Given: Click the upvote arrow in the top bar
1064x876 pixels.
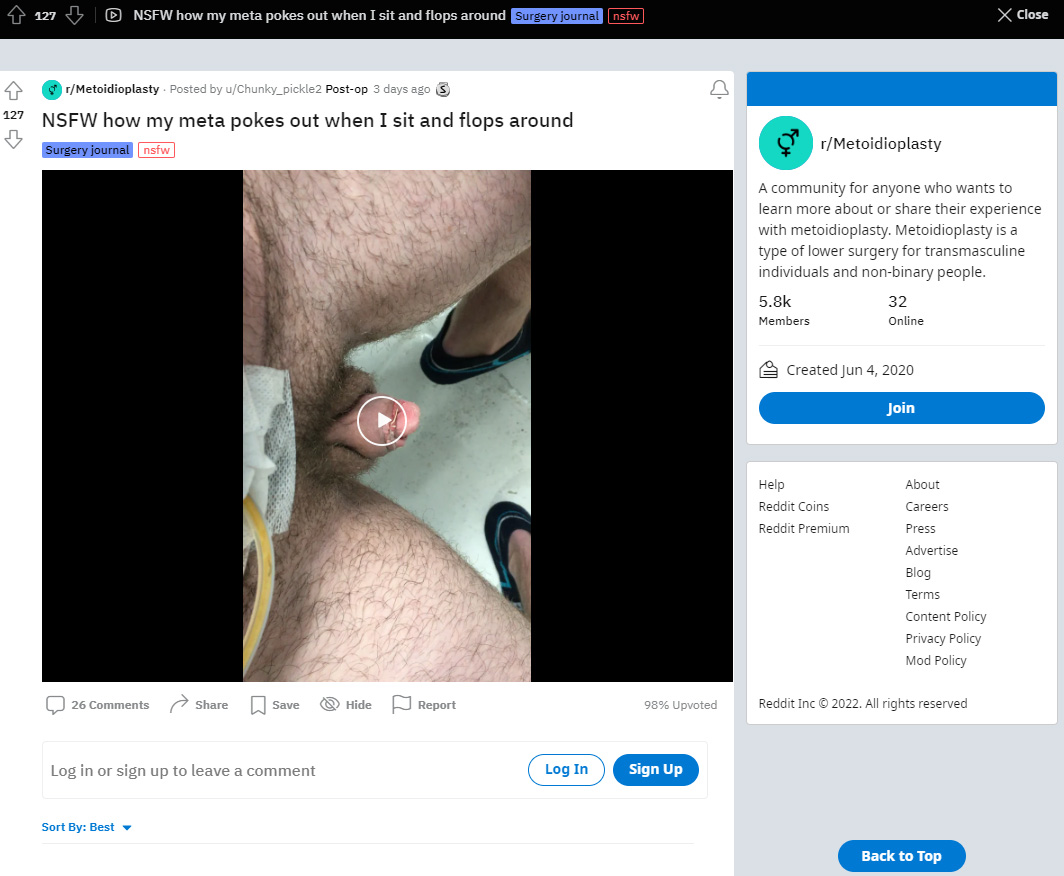Looking at the screenshot, I should 16,15.
